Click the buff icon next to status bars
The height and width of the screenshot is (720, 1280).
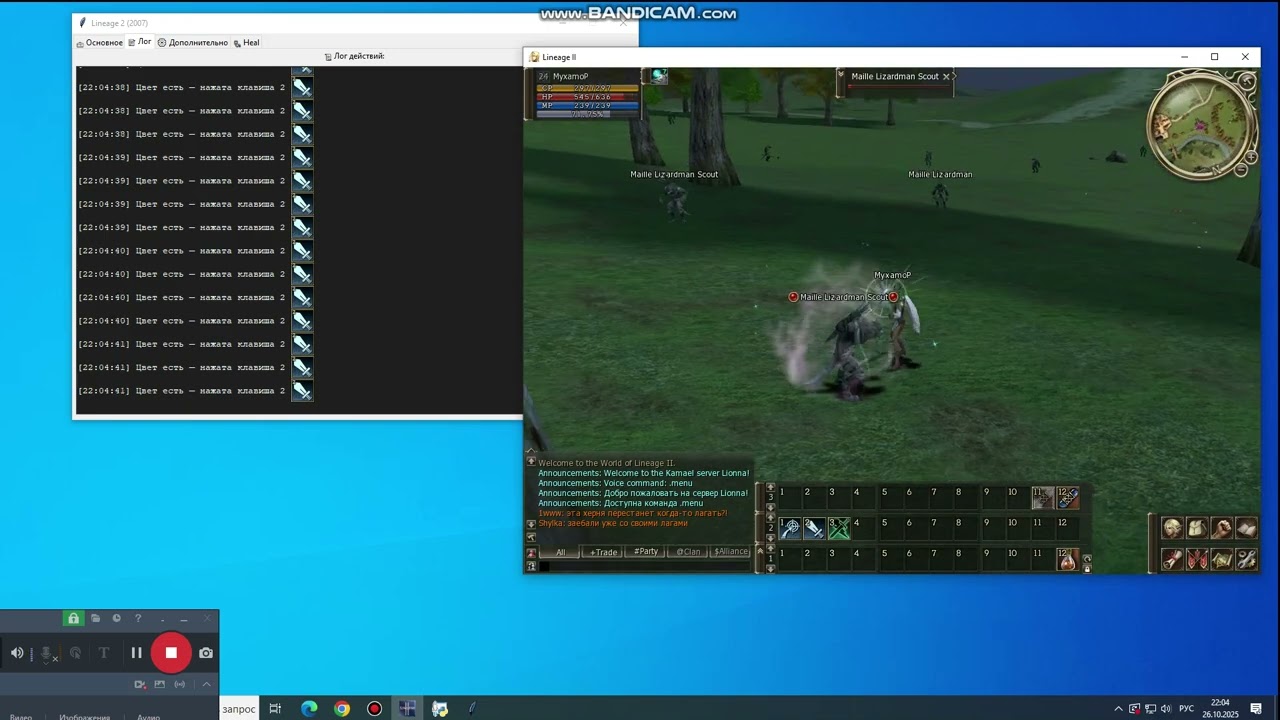pyautogui.click(x=659, y=75)
